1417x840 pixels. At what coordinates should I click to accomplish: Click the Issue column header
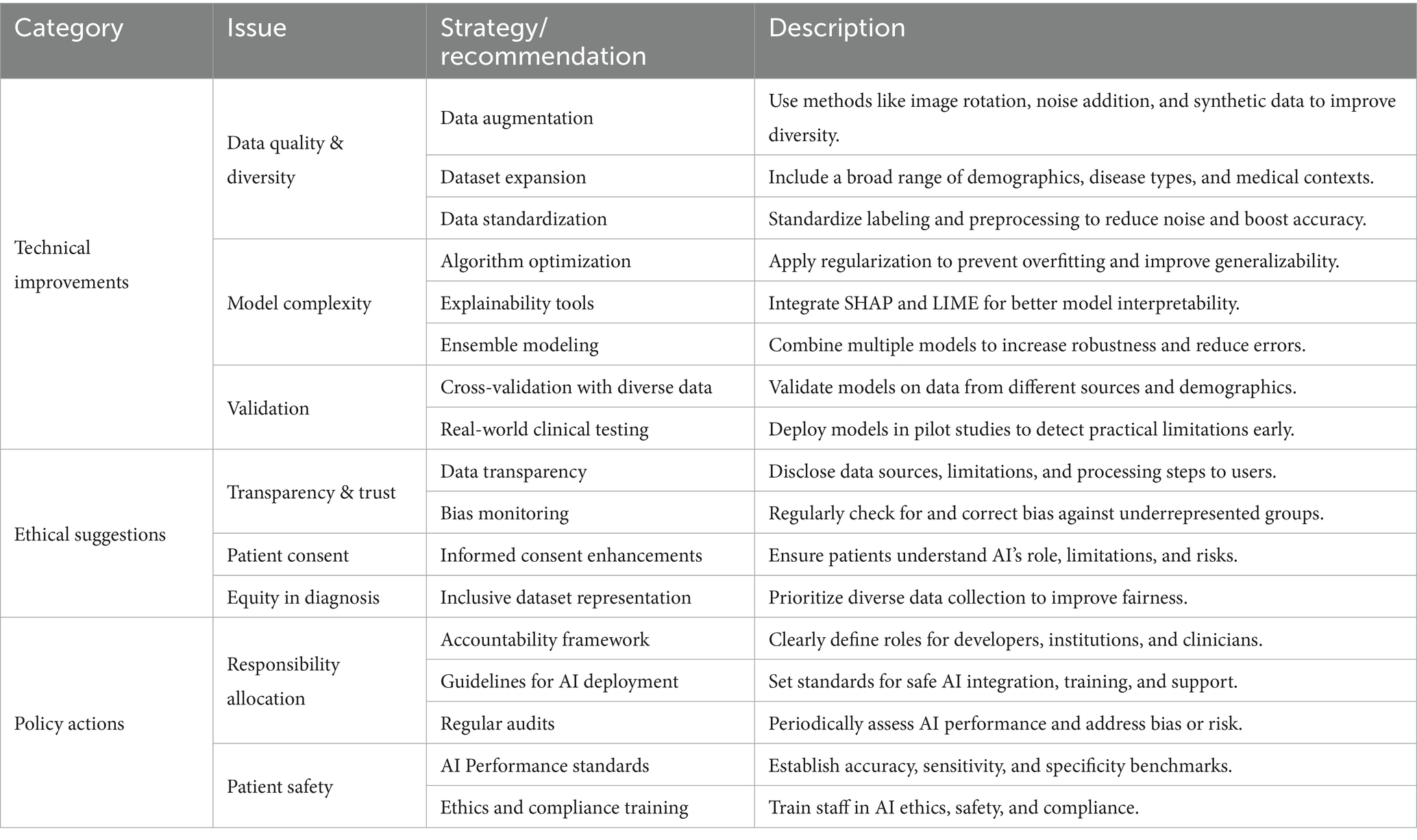256,28
